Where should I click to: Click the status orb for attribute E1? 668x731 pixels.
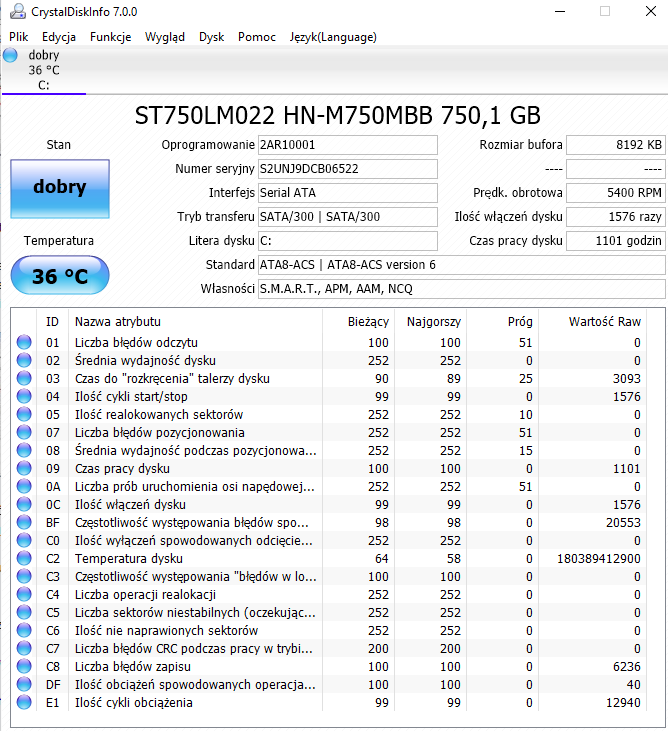[x=24, y=702]
